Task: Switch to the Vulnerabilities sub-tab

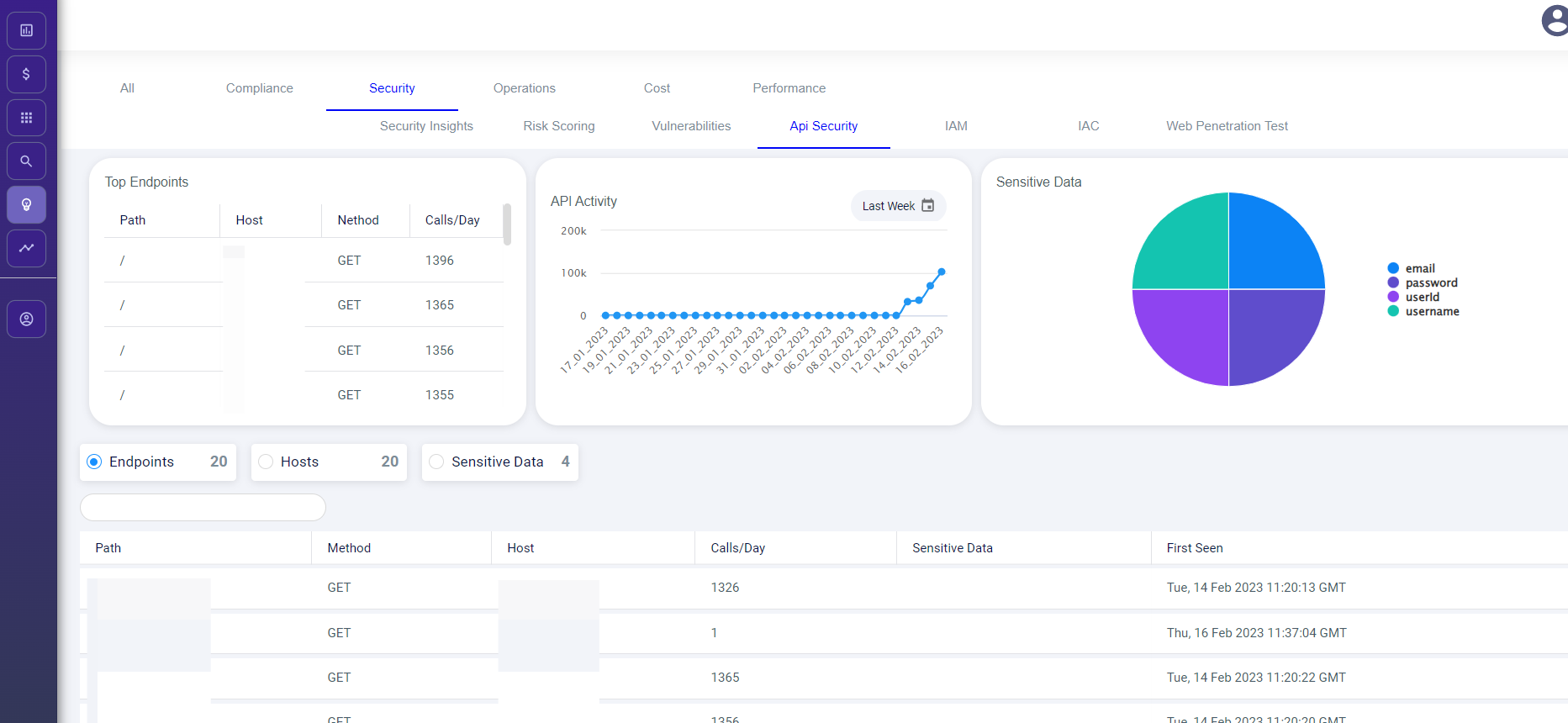Action: click(x=691, y=126)
